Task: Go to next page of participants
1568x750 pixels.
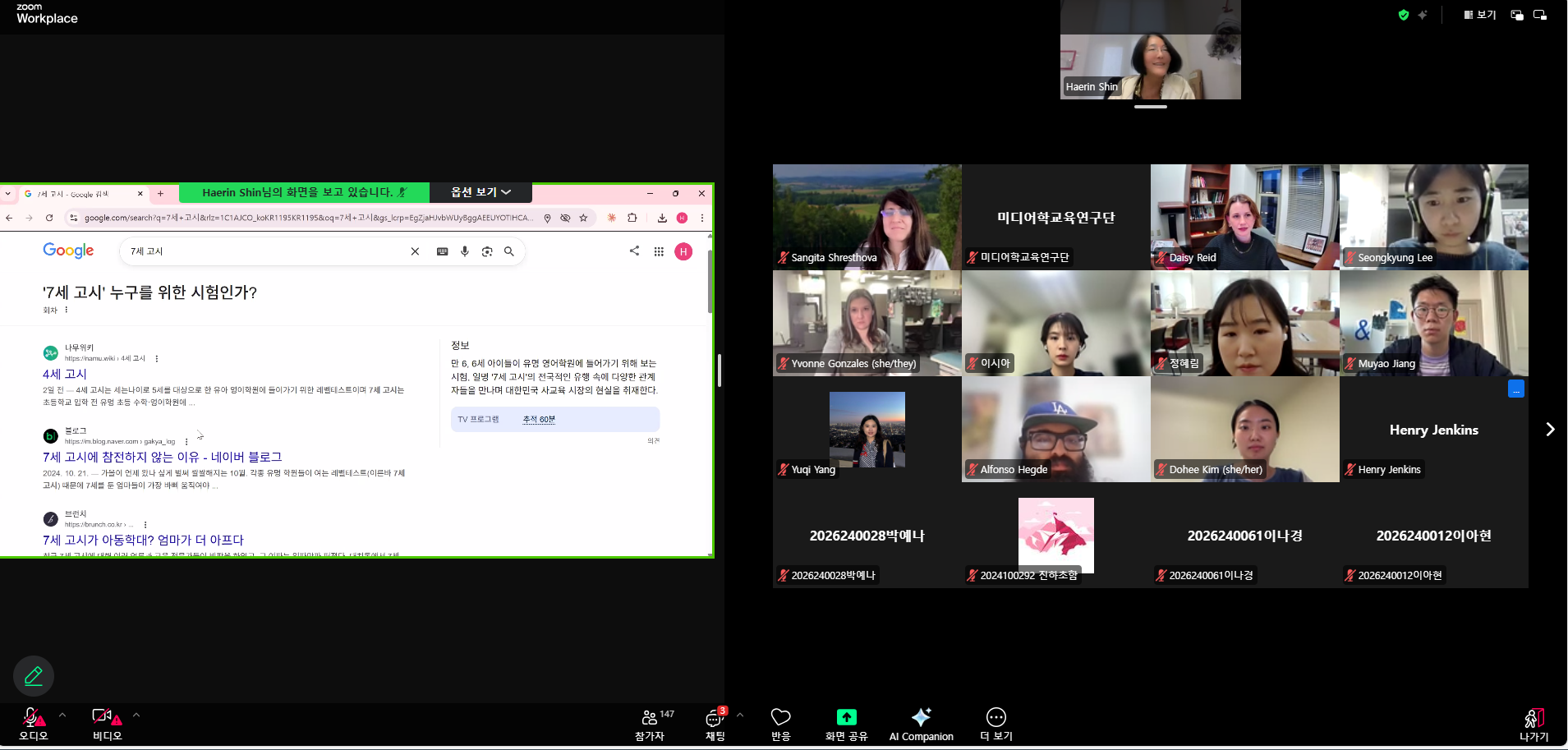Action: tap(1550, 430)
